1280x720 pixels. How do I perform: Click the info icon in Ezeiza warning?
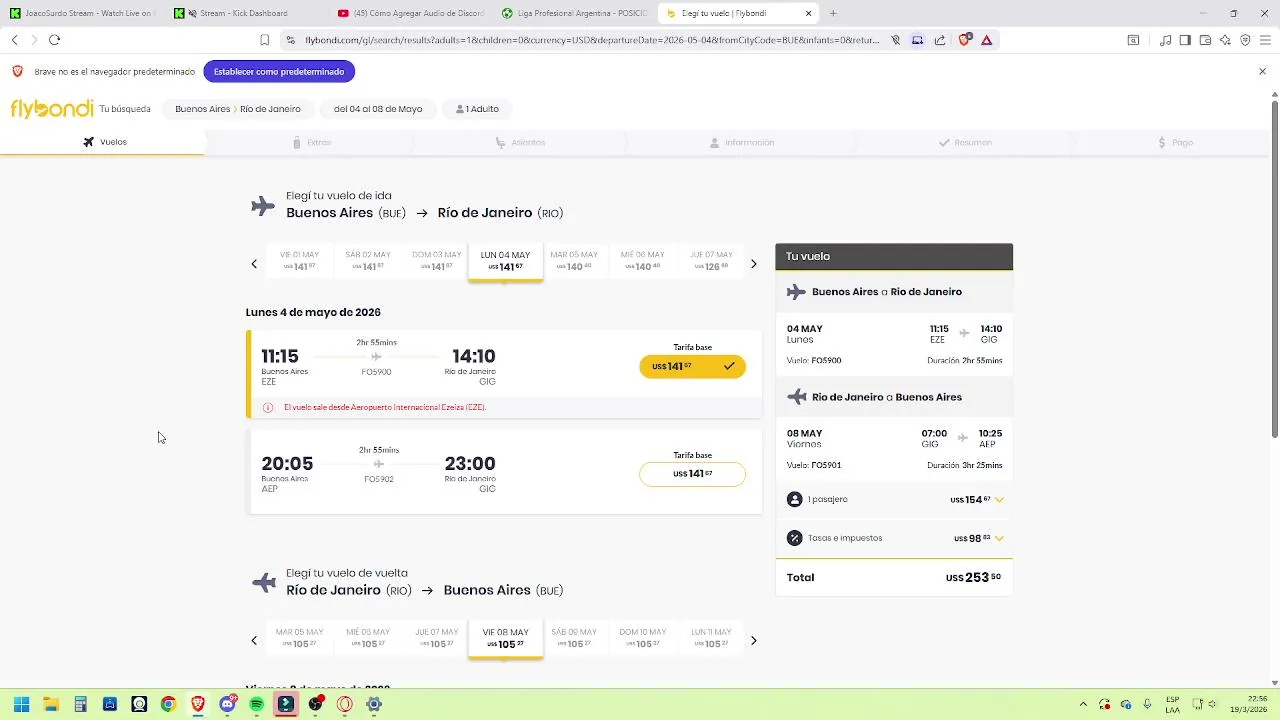click(267, 408)
